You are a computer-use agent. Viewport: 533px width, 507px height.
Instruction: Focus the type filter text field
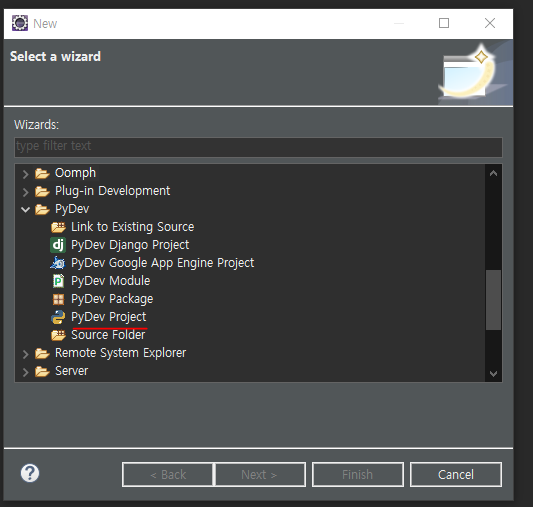[x=258, y=147]
